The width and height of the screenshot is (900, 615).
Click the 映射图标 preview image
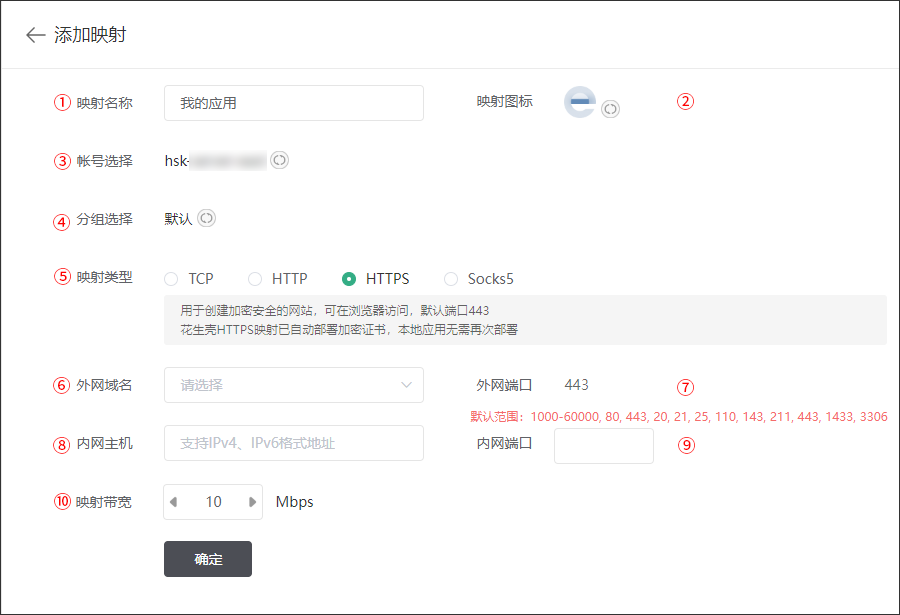click(x=580, y=102)
